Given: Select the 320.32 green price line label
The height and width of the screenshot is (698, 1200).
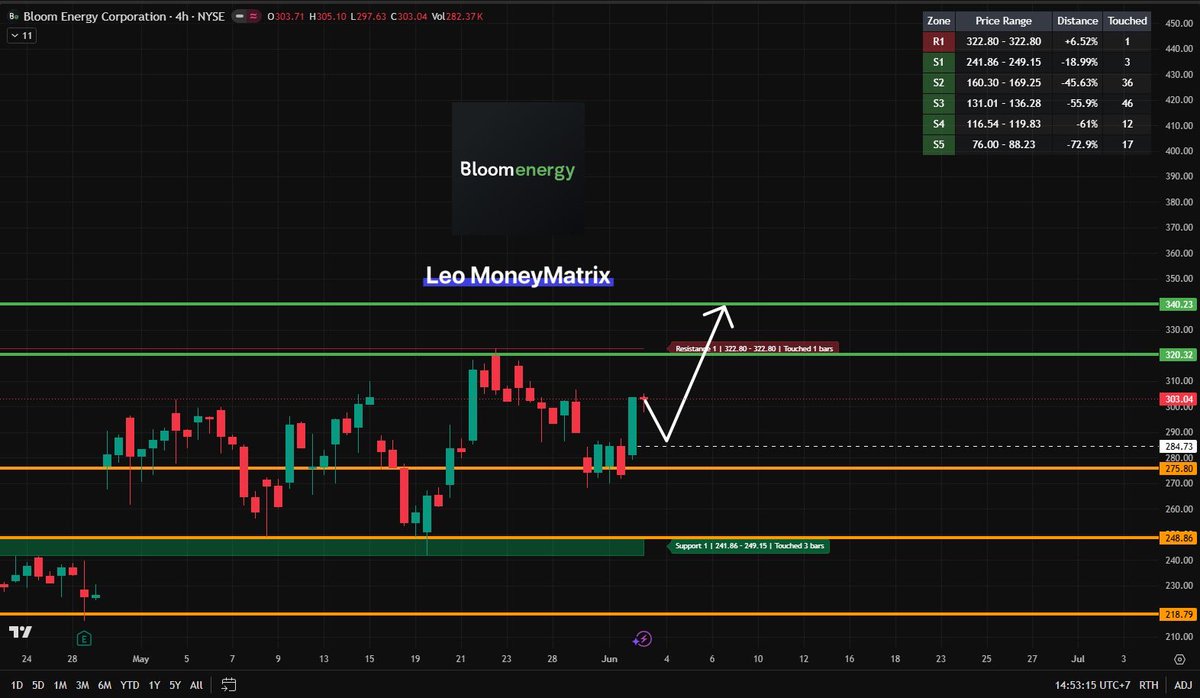Looking at the screenshot, I should [x=1178, y=355].
